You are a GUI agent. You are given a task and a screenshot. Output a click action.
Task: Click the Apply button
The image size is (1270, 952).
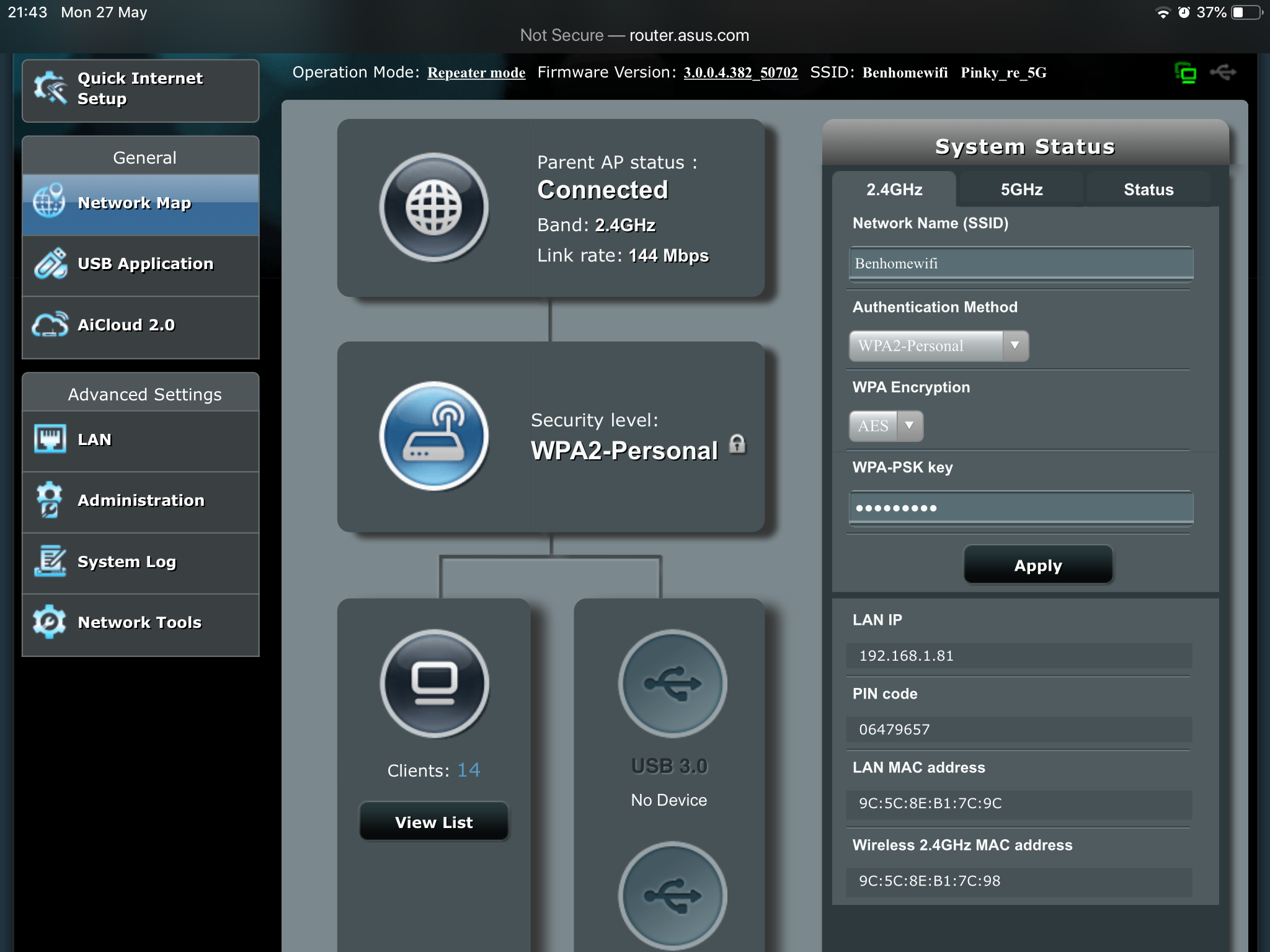tap(1038, 565)
